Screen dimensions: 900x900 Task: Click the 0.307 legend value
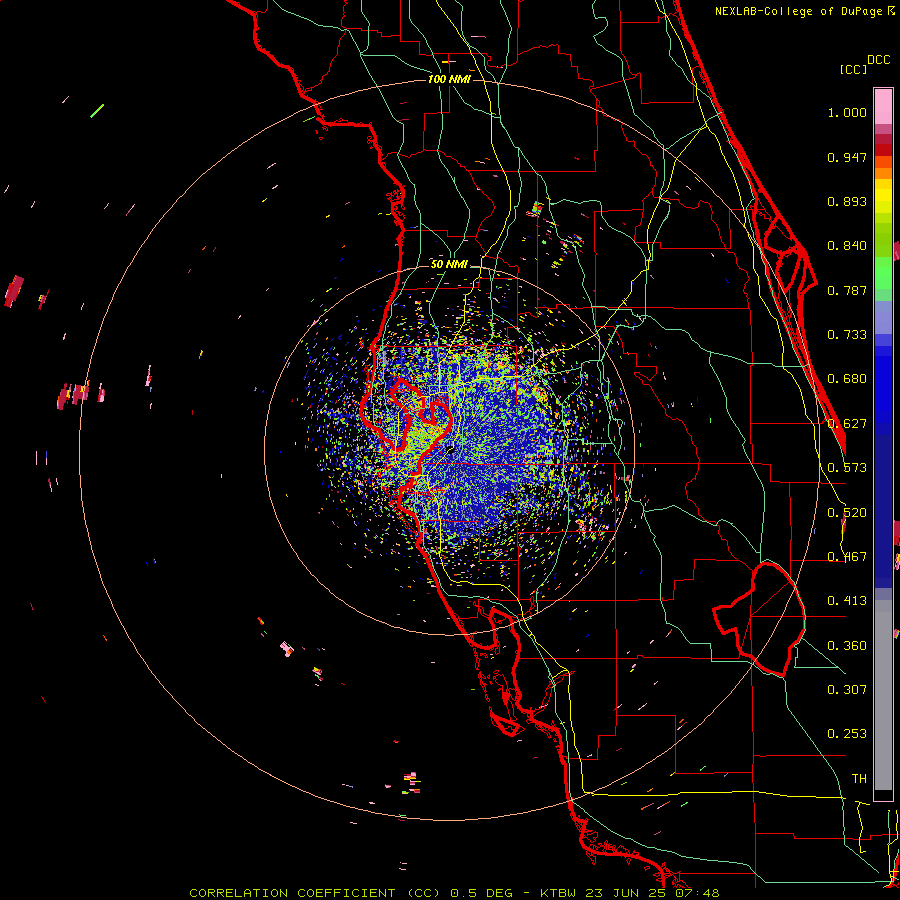(x=847, y=690)
